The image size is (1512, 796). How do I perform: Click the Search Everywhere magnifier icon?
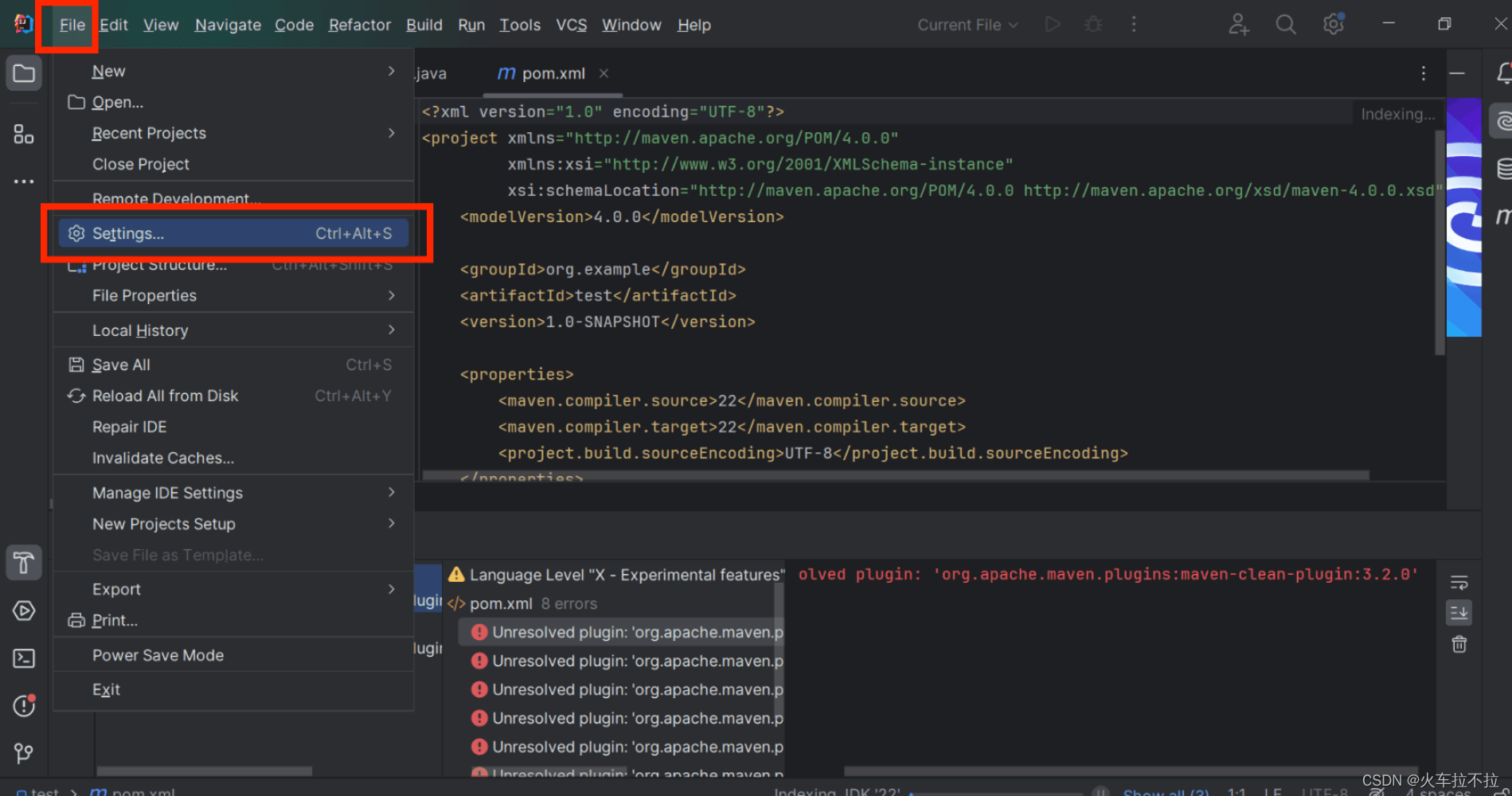click(x=1285, y=25)
